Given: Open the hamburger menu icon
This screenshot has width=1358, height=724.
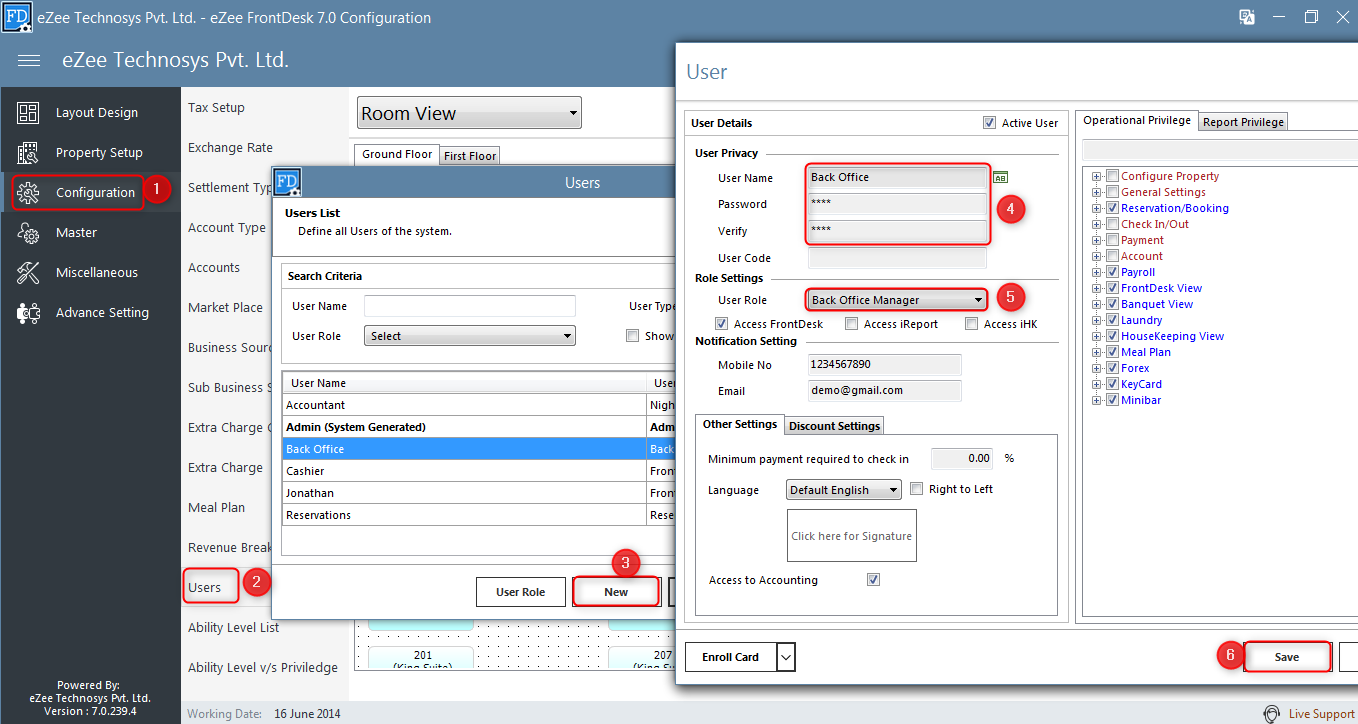Looking at the screenshot, I should tap(29, 61).
